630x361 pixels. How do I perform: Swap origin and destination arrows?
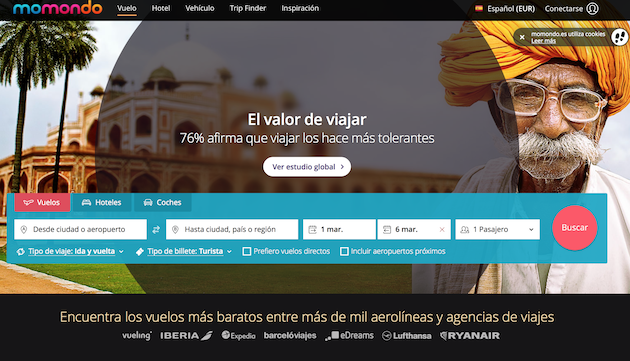(x=156, y=230)
